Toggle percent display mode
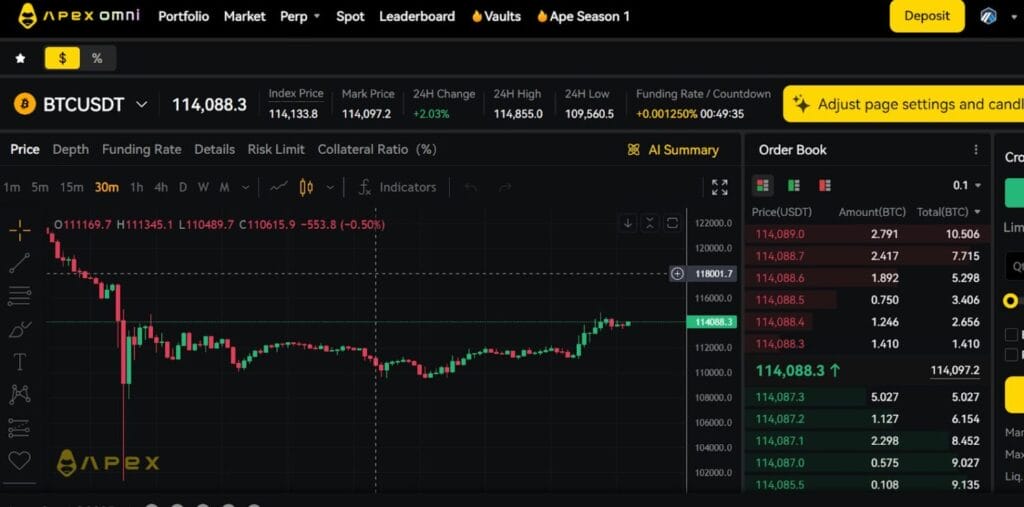 pos(97,58)
